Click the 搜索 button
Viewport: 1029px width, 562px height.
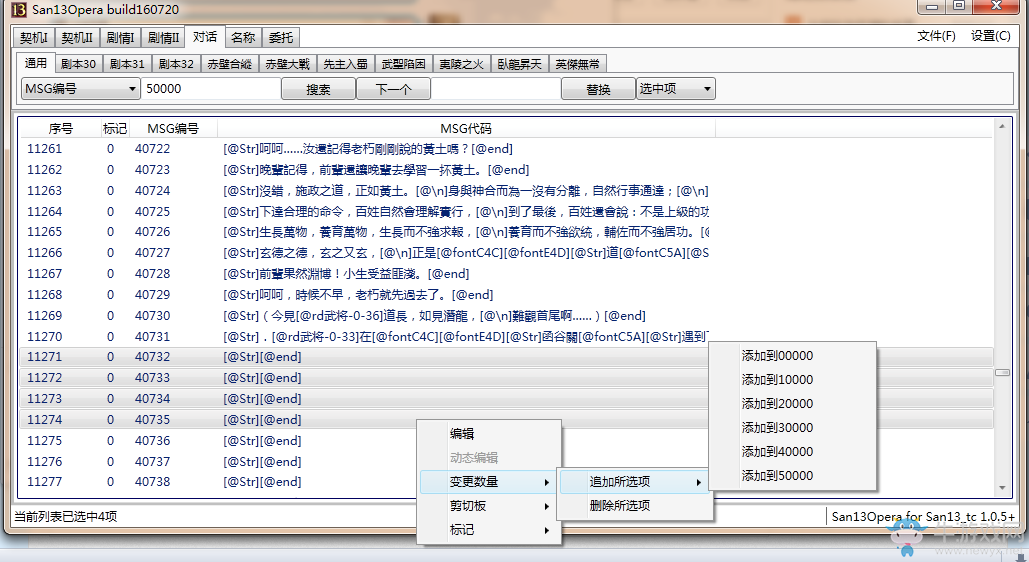click(318, 89)
